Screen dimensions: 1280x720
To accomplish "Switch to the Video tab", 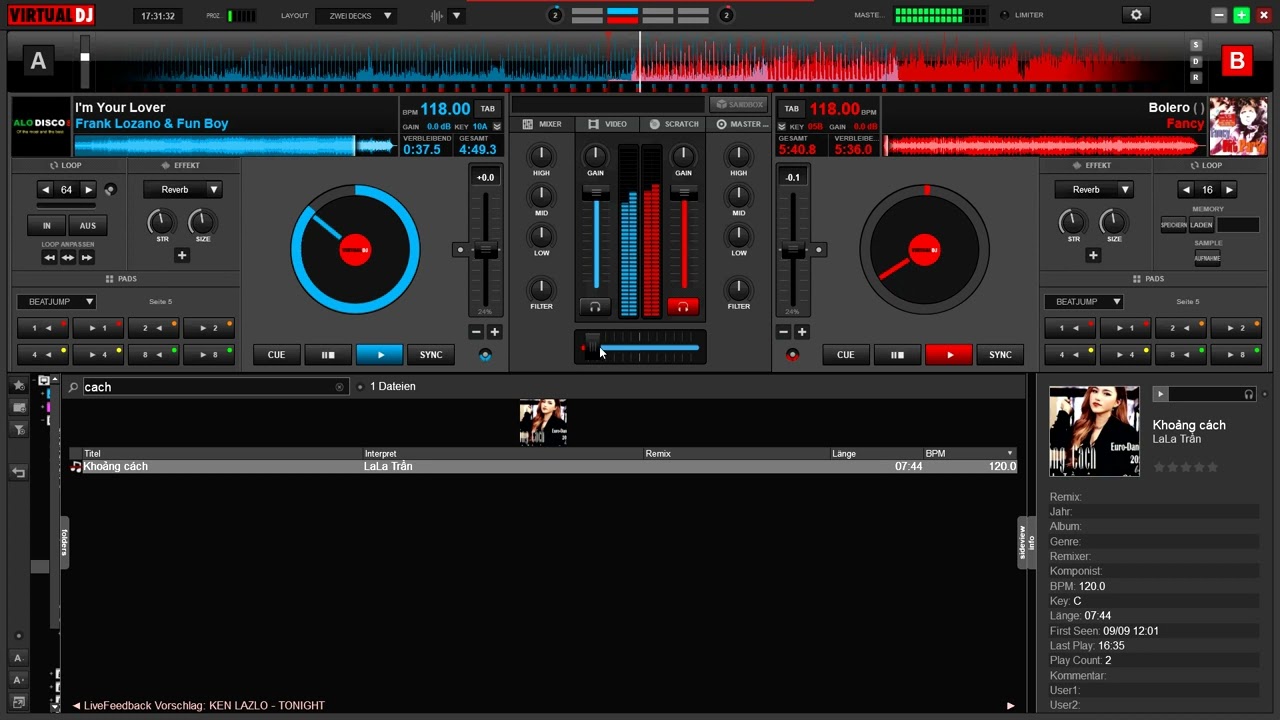I will pos(607,125).
